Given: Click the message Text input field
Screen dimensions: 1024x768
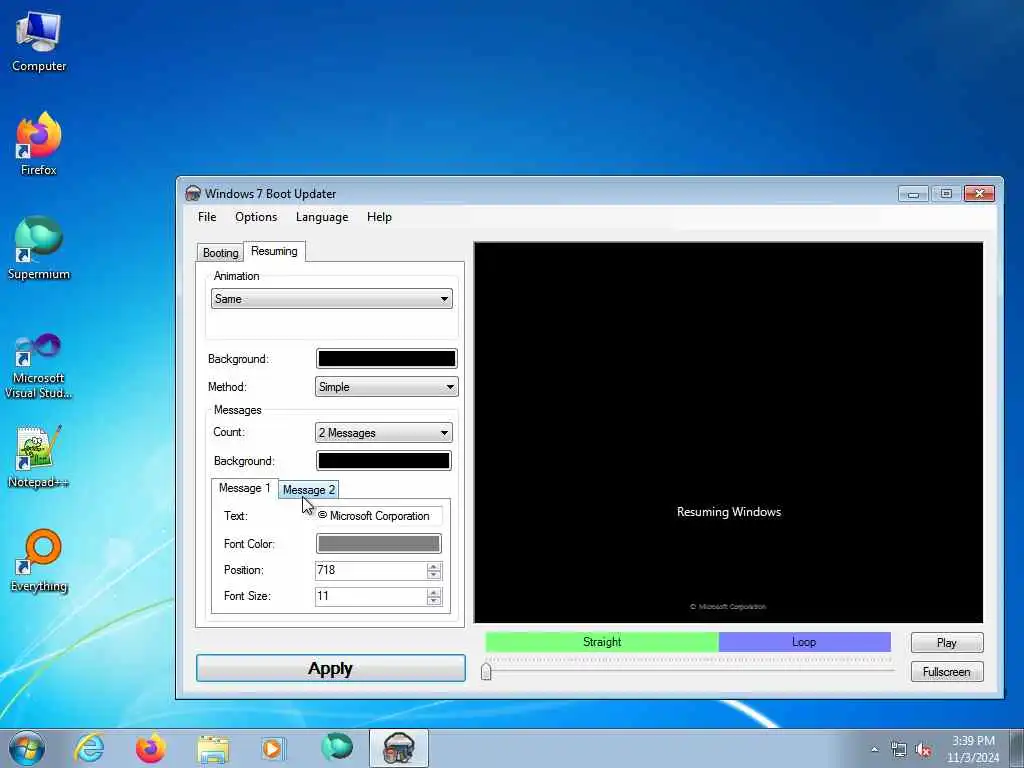Looking at the screenshot, I should tap(379, 516).
